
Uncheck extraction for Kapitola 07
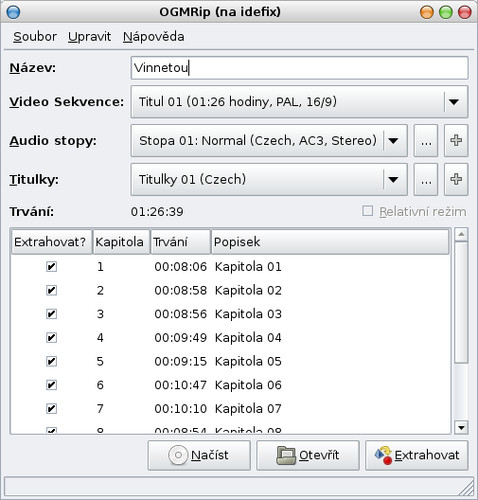tap(51, 409)
